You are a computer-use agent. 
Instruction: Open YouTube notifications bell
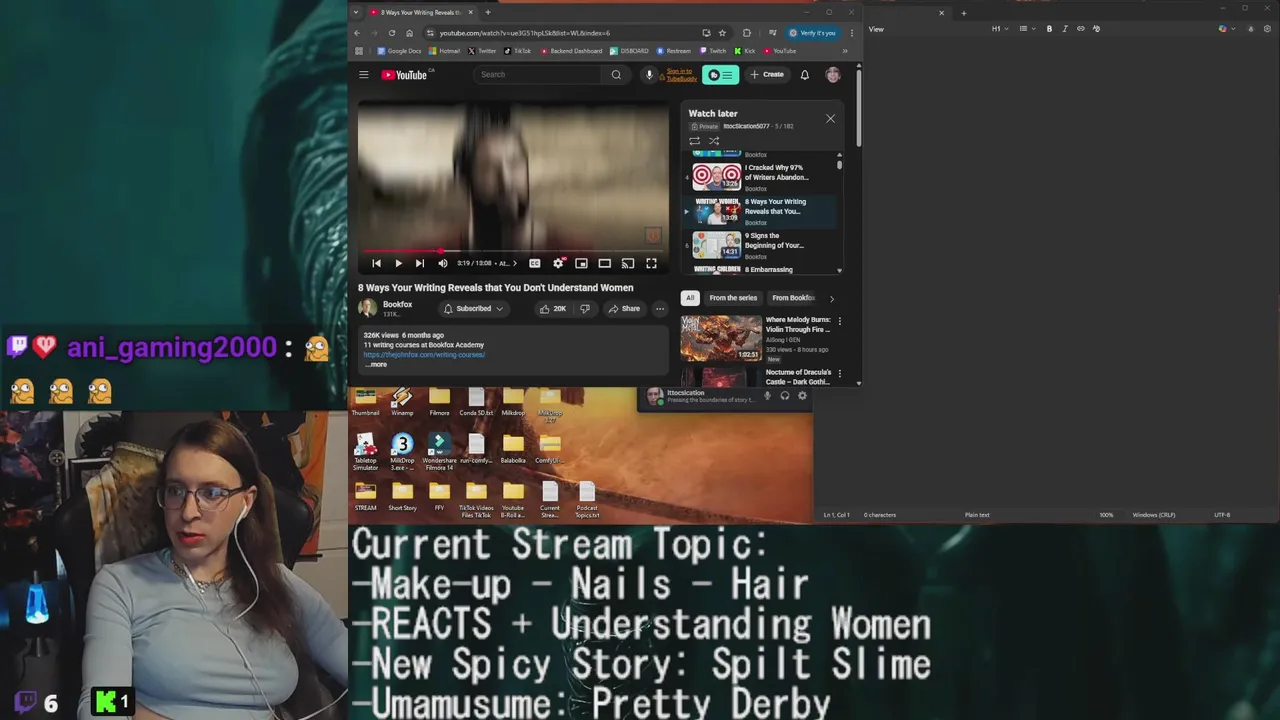point(804,74)
